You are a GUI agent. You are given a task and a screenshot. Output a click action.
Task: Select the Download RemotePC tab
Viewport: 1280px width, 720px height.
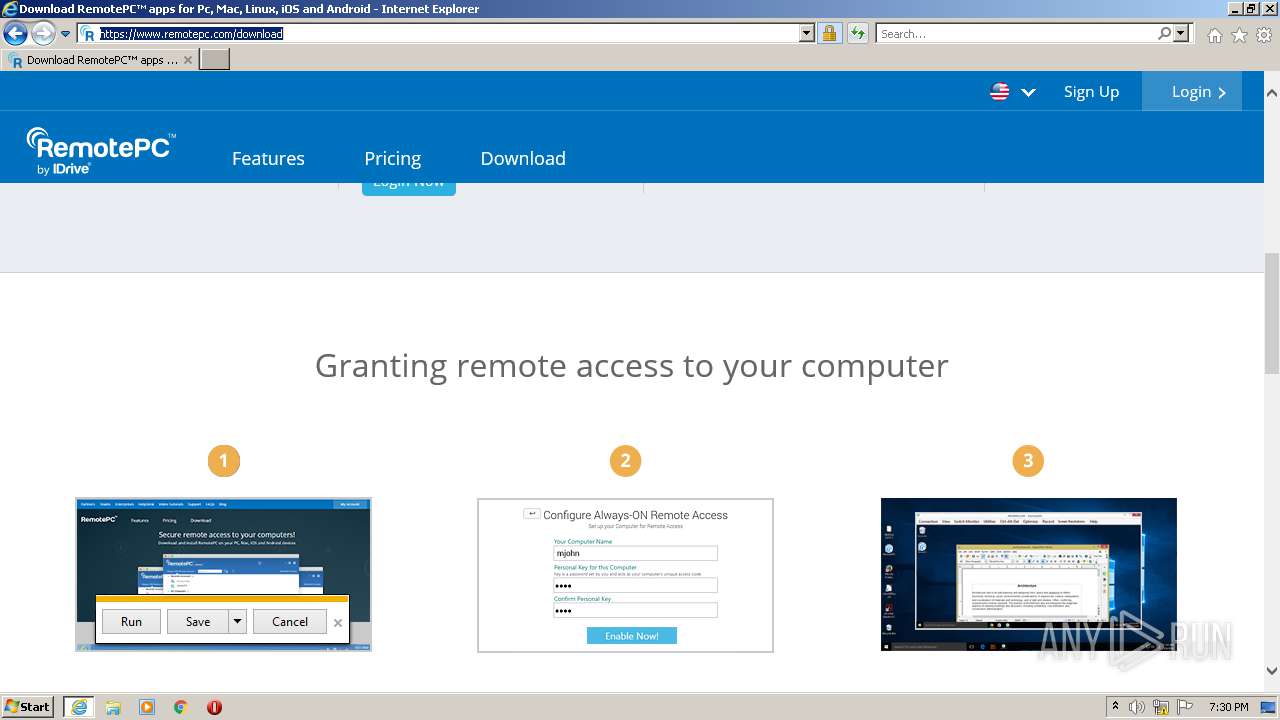coord(100,60)
